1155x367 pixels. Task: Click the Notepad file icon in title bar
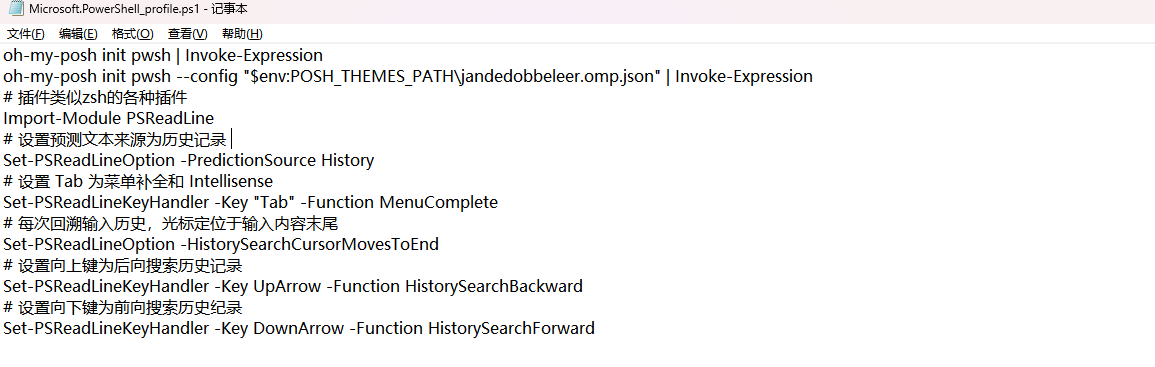tap(15, 10)
